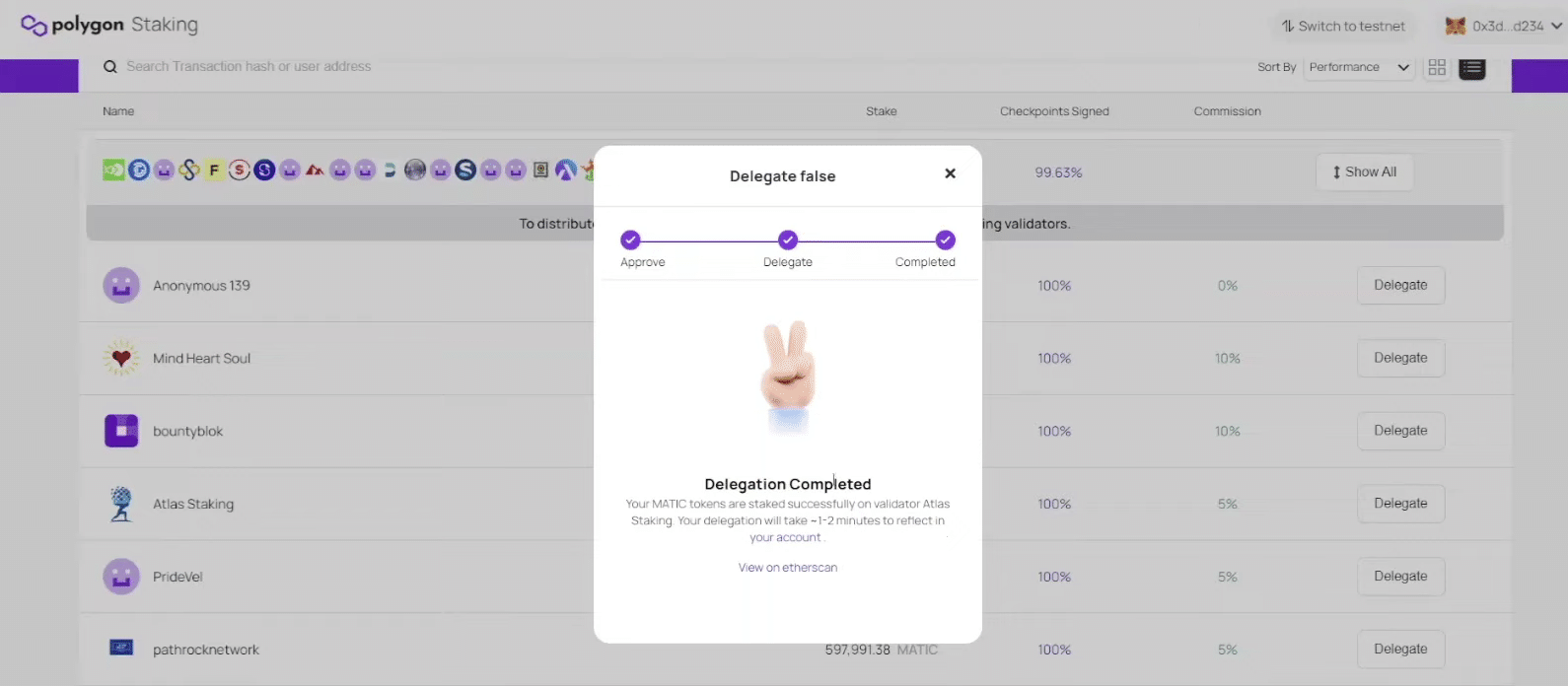The height and width of the screenshot is (686, 1568).
Task: Click the 99.63% checkpoints value
Action: (x=1058, y=172)
